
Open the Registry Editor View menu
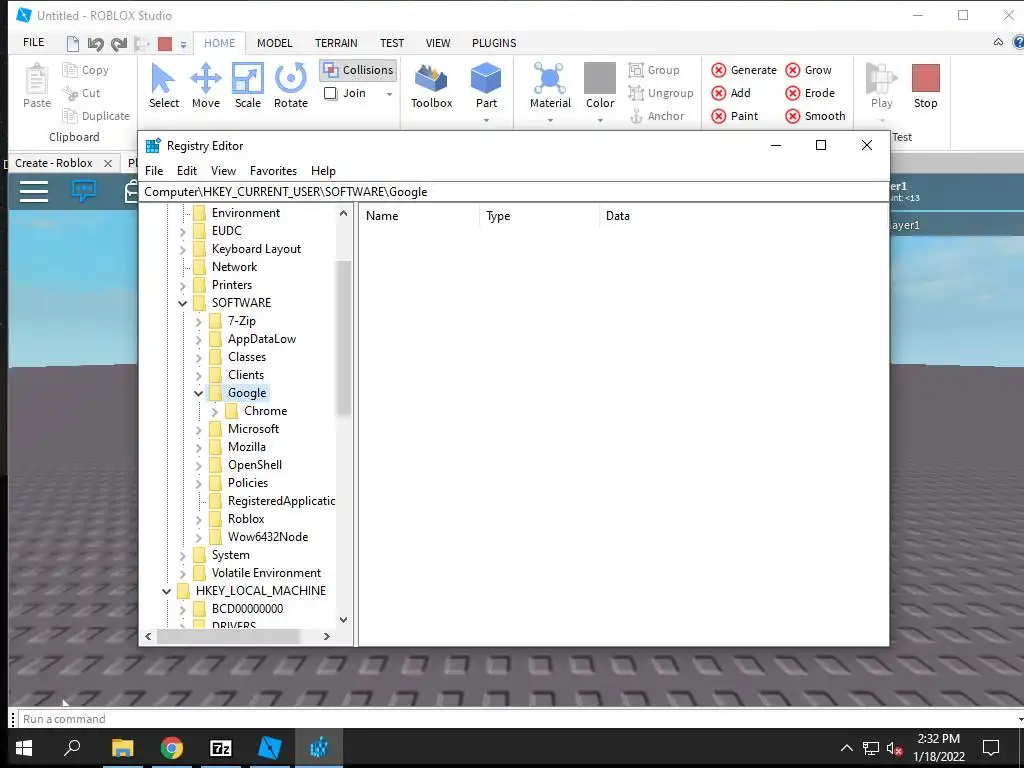click(x=223, y=170)
